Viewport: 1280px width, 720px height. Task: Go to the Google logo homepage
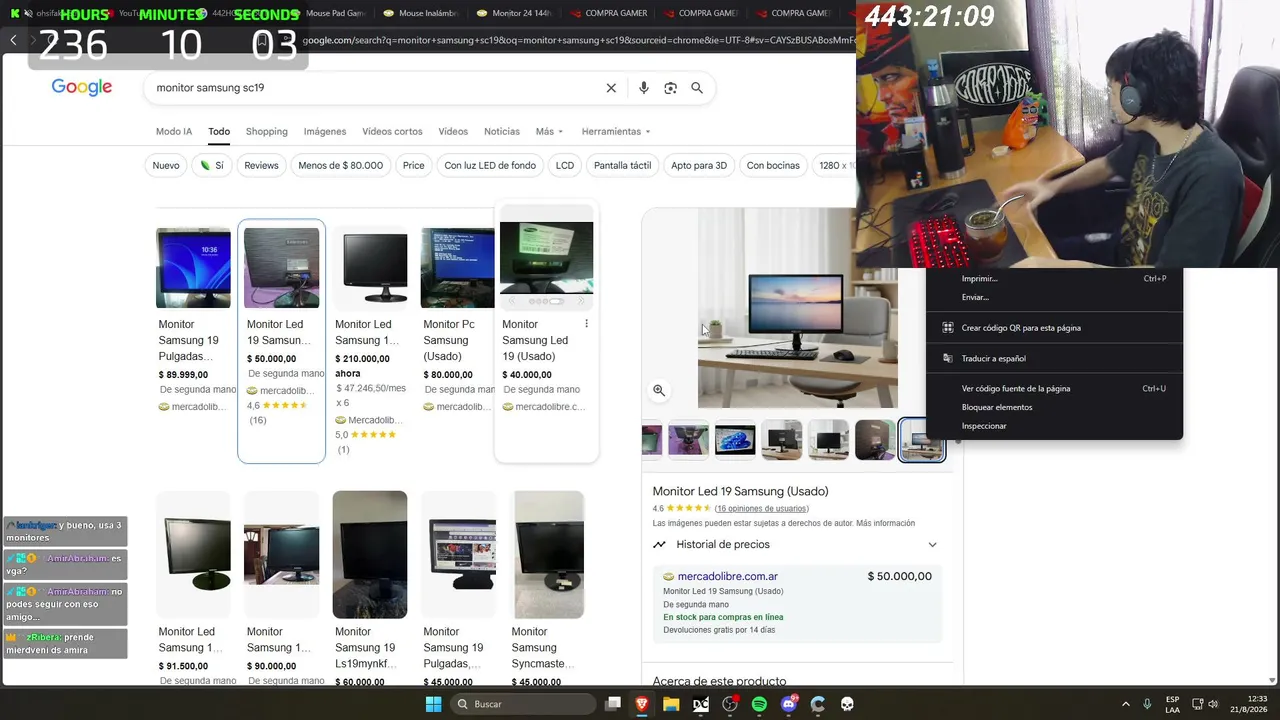82,87
